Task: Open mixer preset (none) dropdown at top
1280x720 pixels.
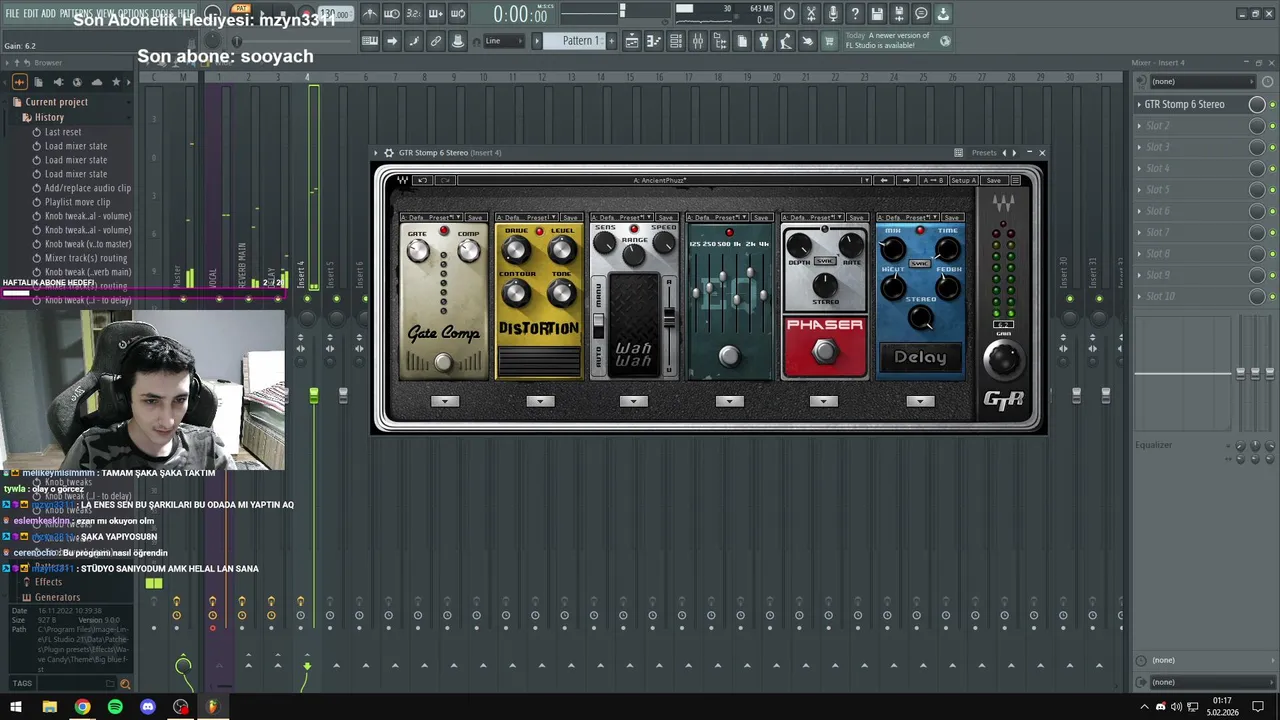Action: pos(1200,81)
